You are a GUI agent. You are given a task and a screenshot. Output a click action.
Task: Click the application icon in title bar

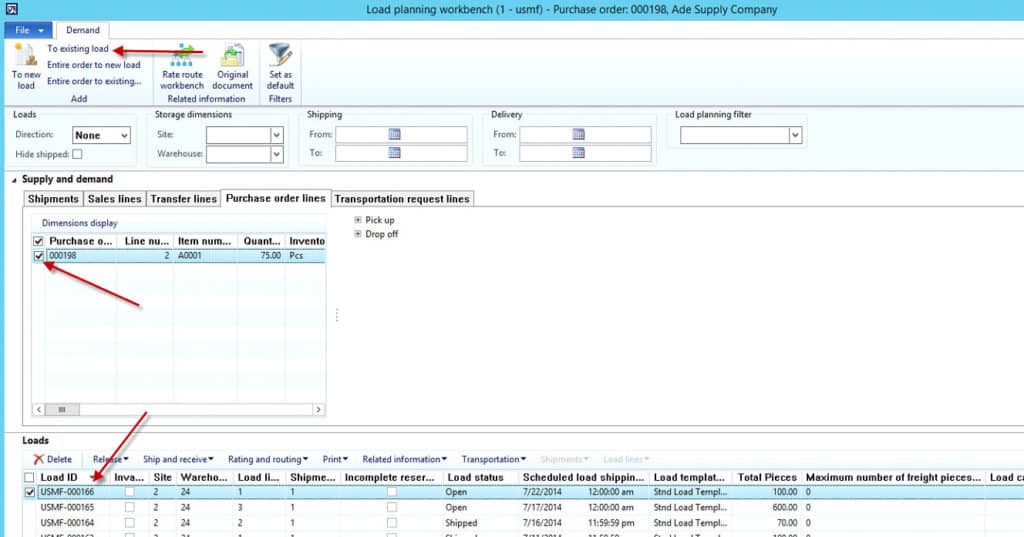tap(11, 9)
